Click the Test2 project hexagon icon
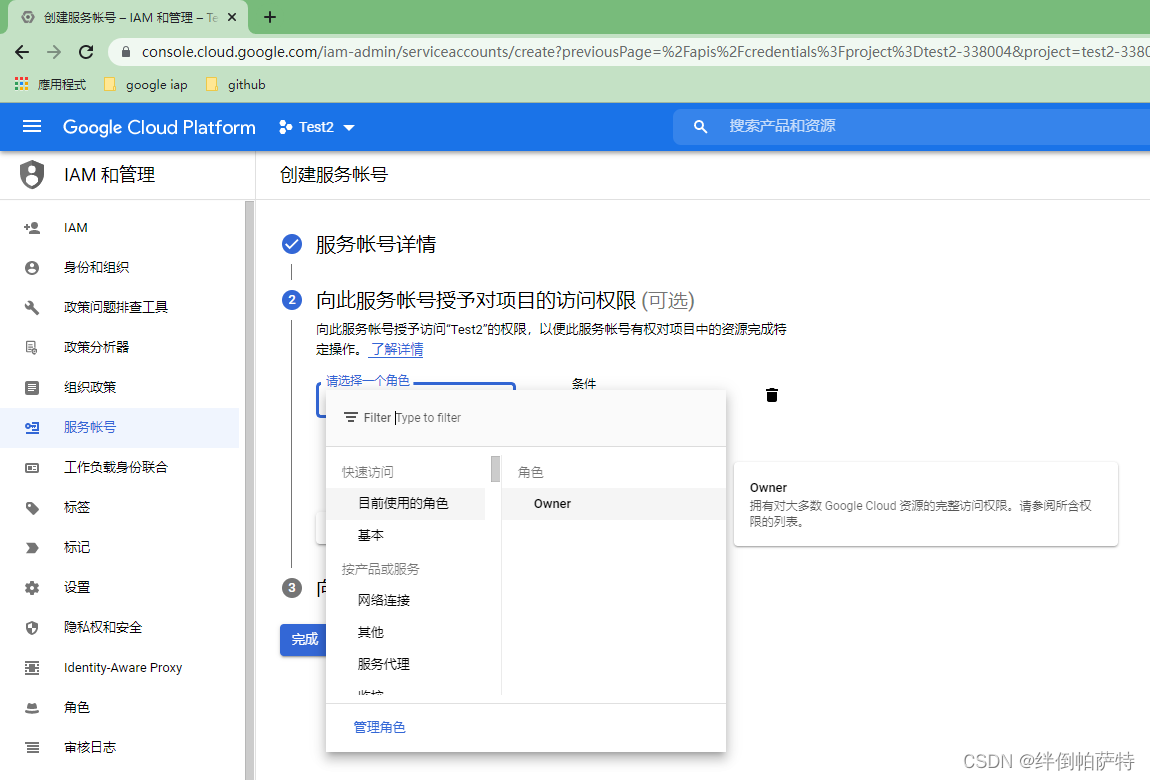The image size is (1150, 780). click(285, 127)
